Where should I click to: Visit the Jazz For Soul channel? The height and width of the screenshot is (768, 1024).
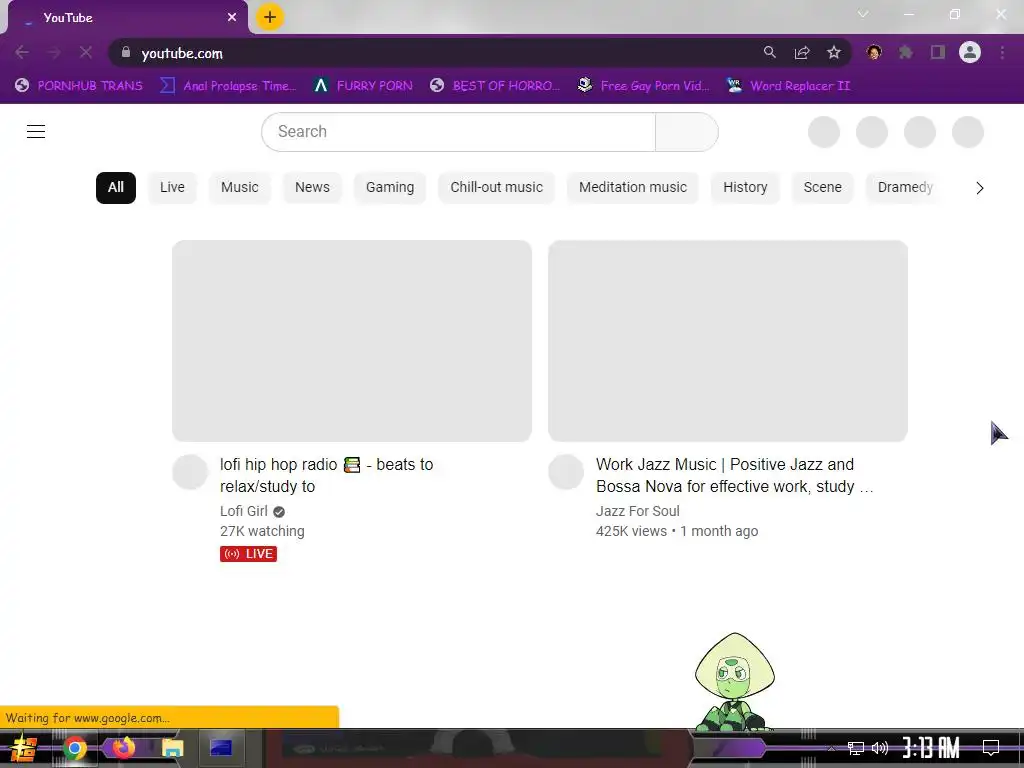click(x=637, y=511)
